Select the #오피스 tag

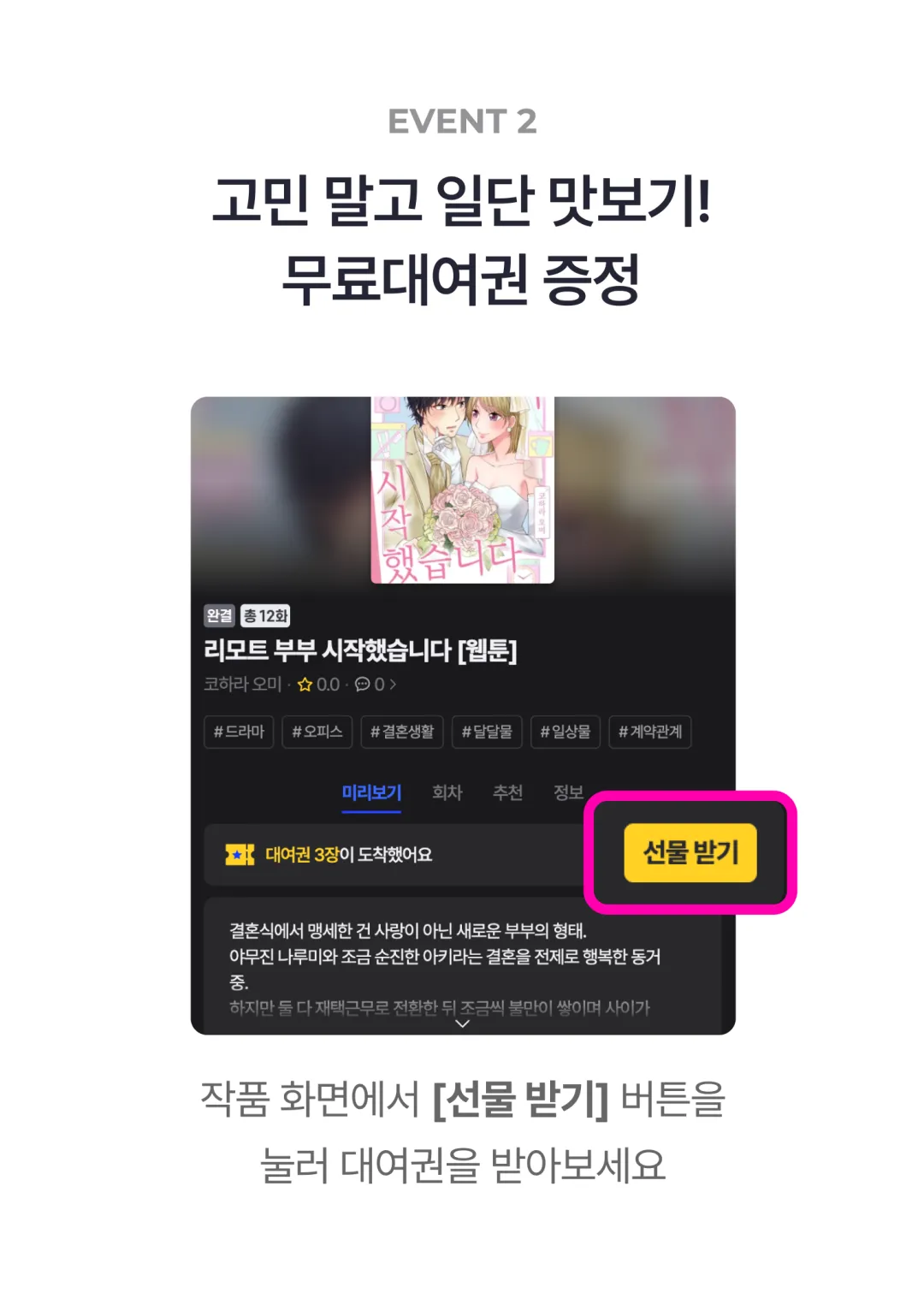click(317, 732)
